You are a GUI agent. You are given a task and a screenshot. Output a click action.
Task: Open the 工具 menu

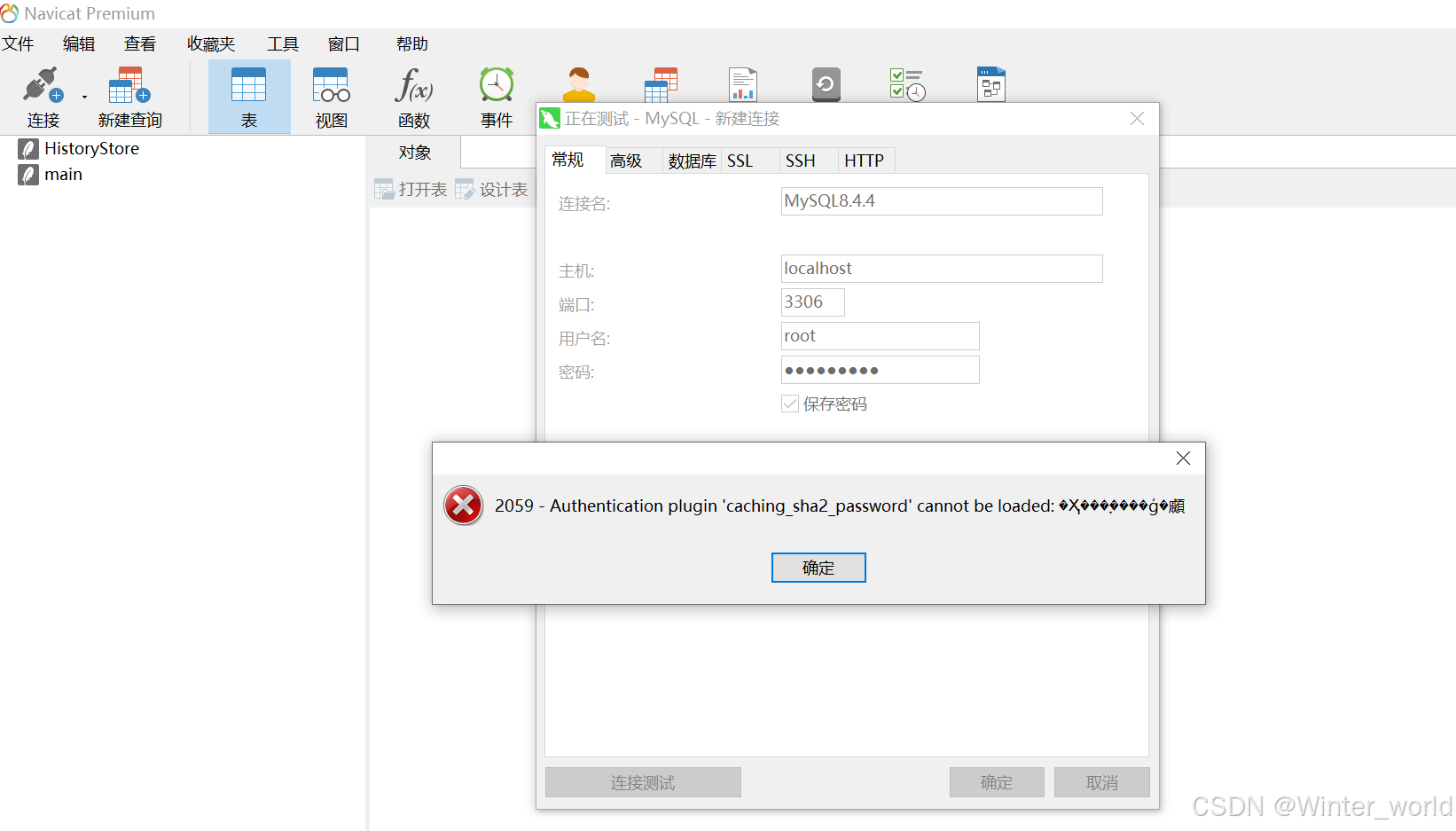[283, 43]
